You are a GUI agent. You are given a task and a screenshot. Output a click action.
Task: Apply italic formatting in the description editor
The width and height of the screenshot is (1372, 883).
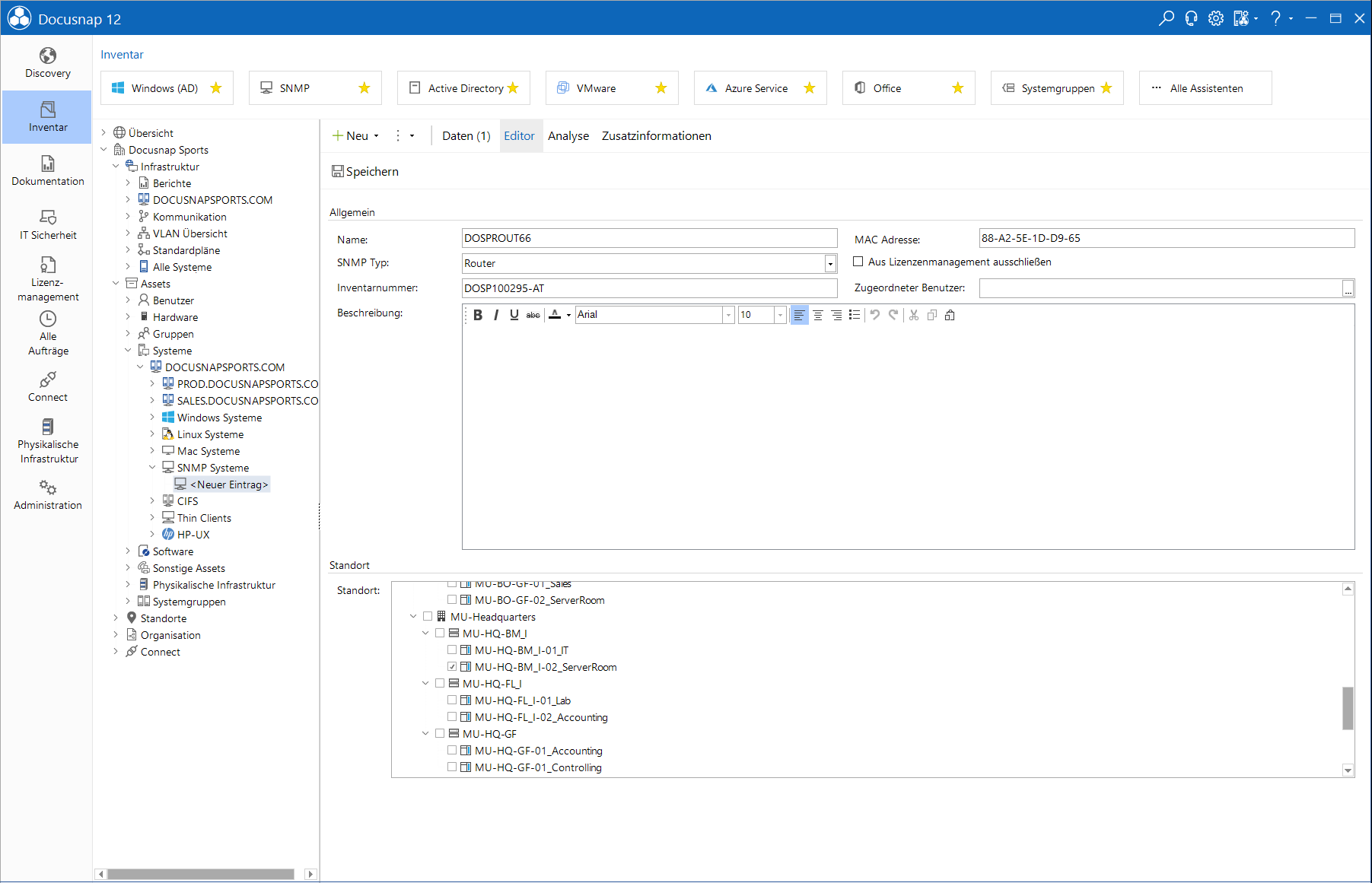click(496, 315)
